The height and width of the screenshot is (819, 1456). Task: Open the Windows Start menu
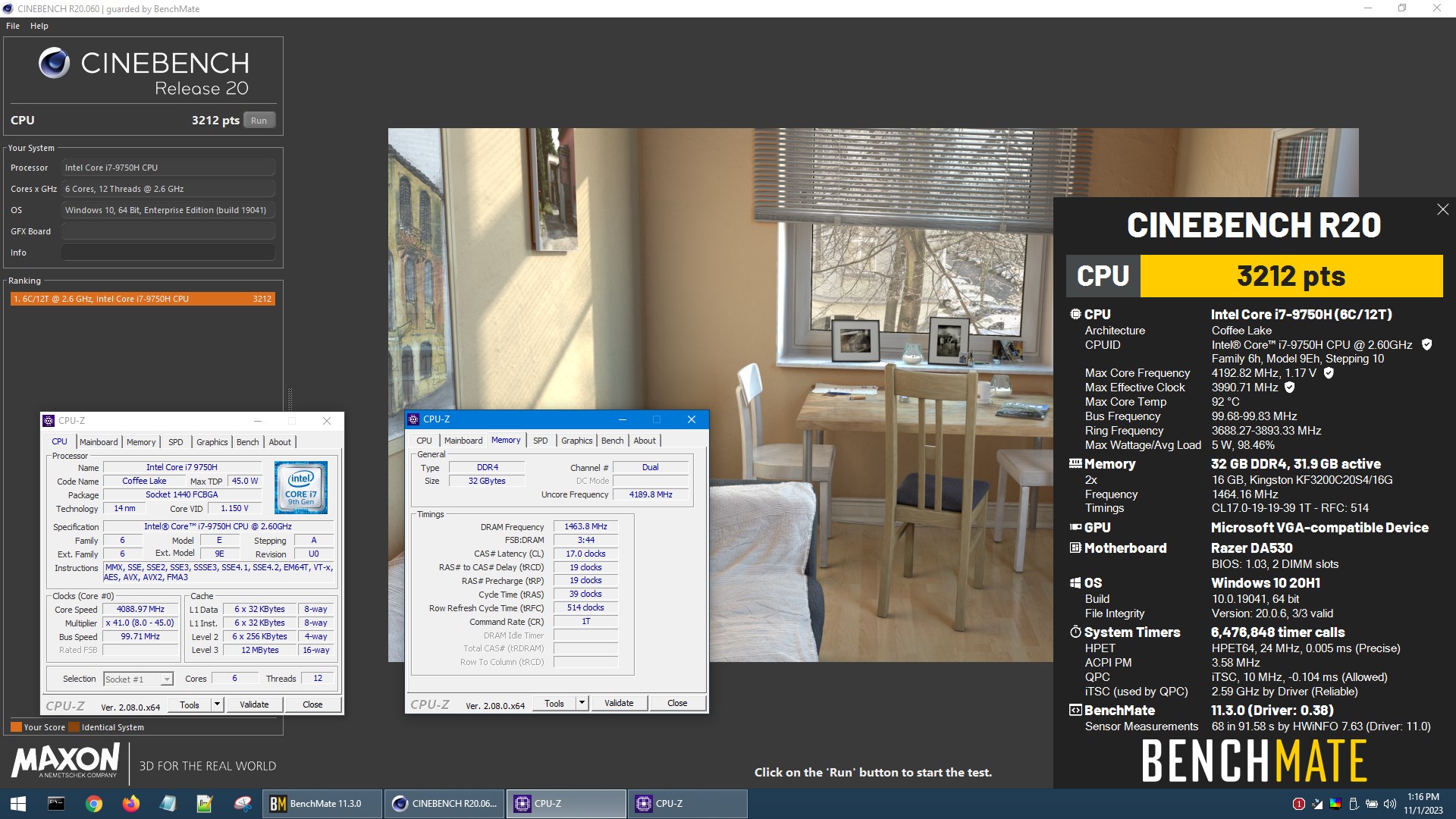pyautogui.click(x=18, y=804)
